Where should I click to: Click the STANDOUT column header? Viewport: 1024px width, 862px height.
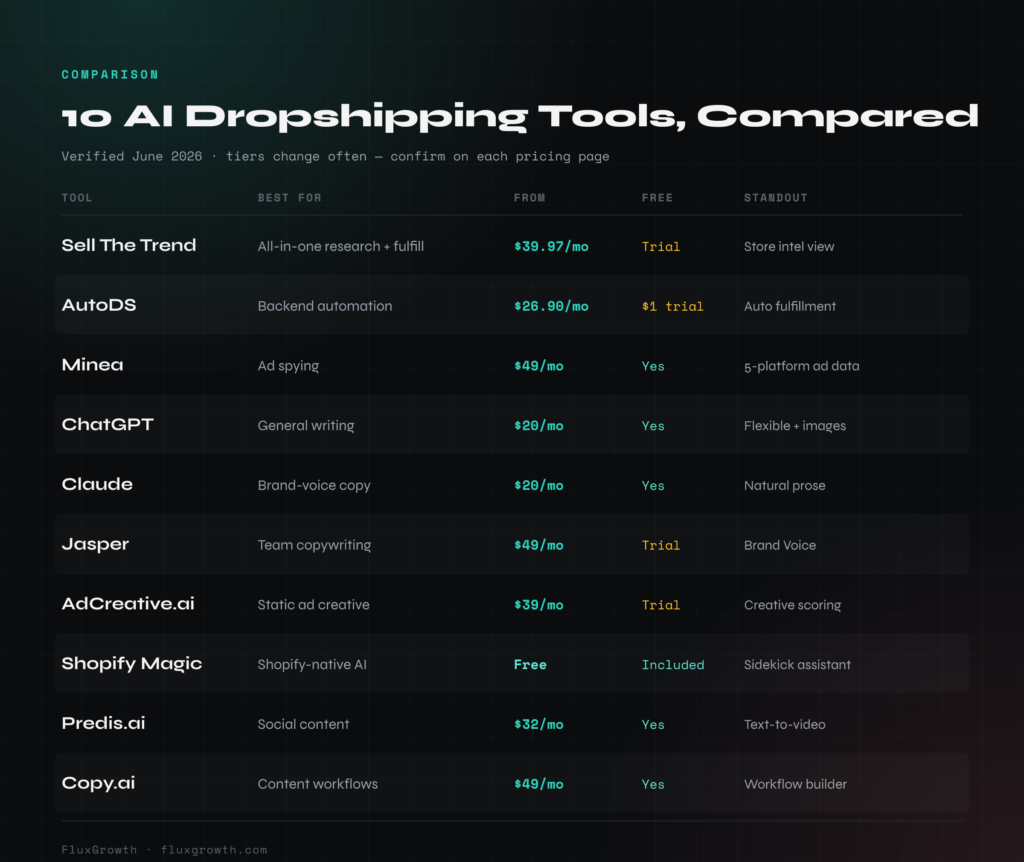[x=776, y=198]
